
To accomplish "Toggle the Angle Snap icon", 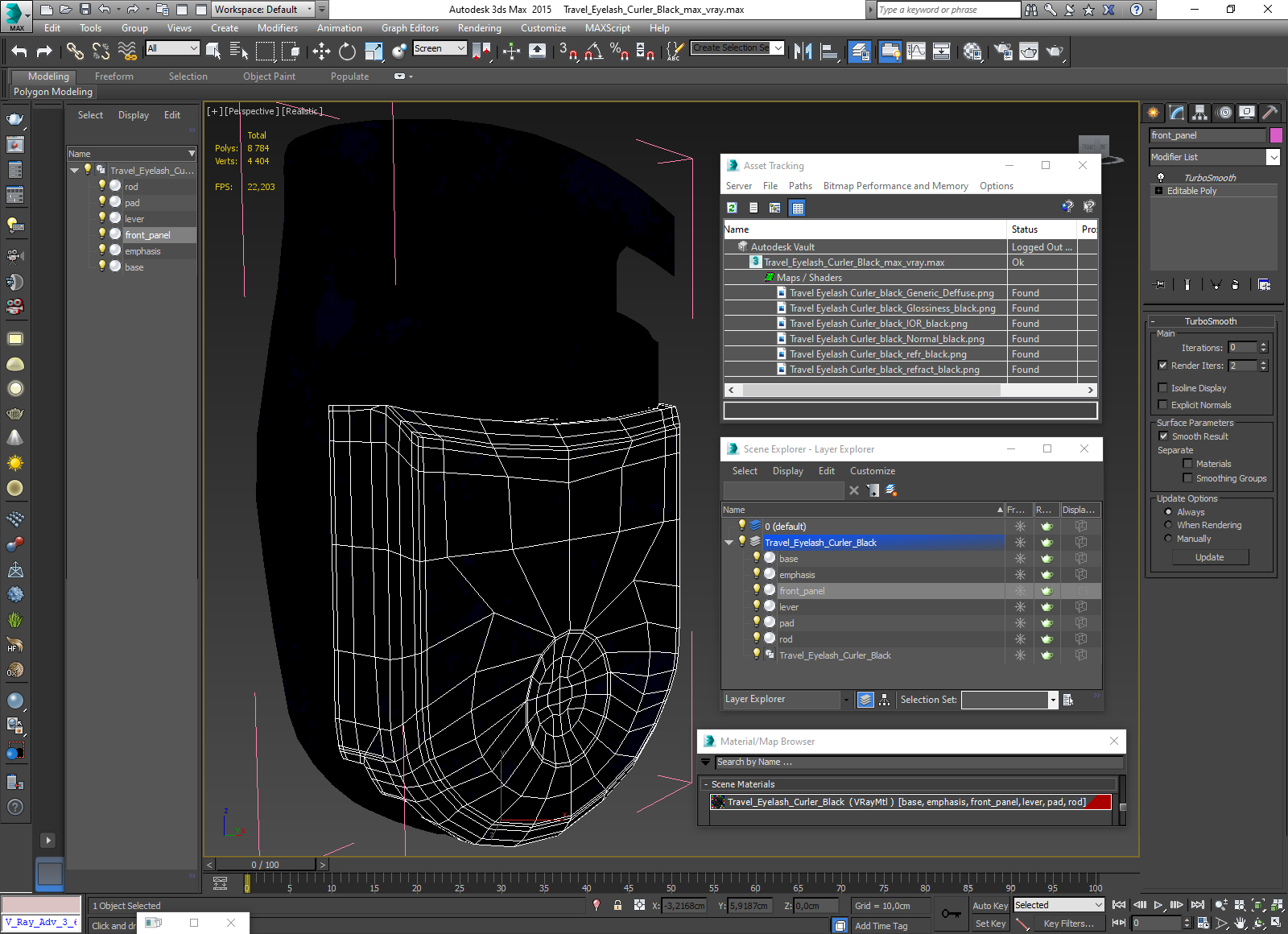I will [x=594, y=52].
